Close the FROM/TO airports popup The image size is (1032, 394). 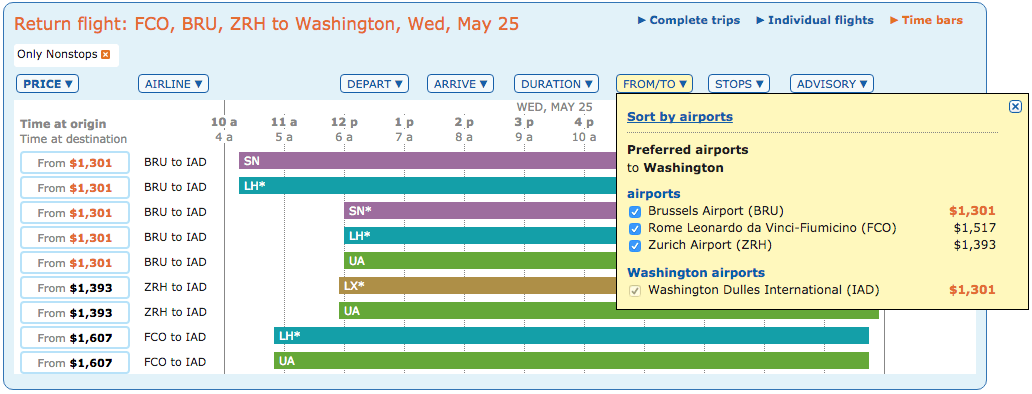coord(1015,107)
